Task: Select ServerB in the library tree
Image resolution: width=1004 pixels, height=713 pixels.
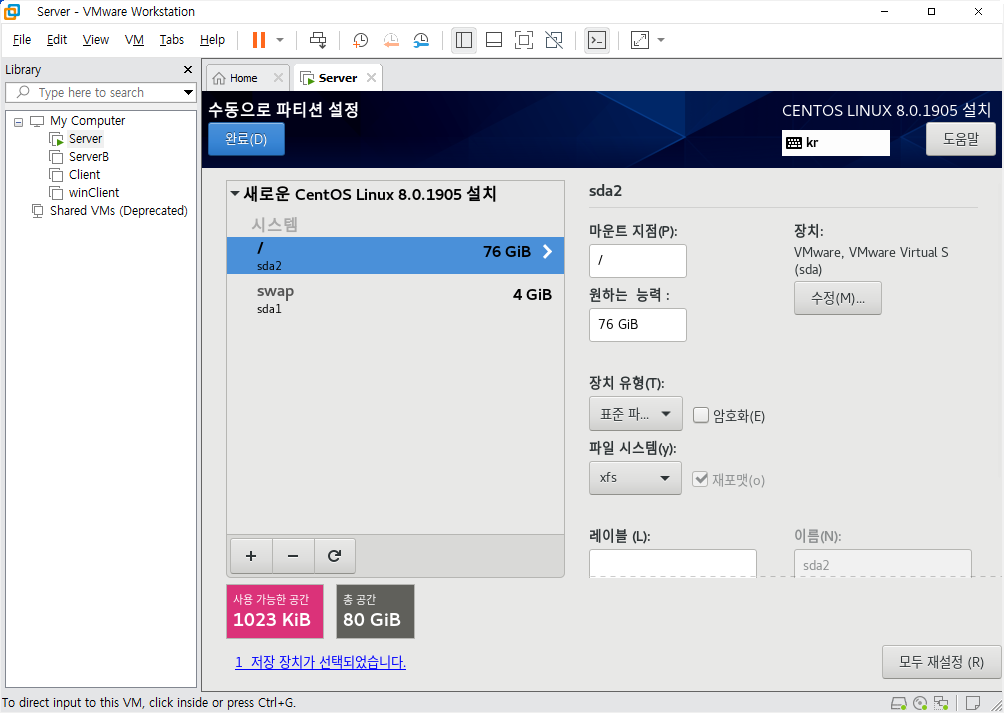Action: click(x=88, y=157)
